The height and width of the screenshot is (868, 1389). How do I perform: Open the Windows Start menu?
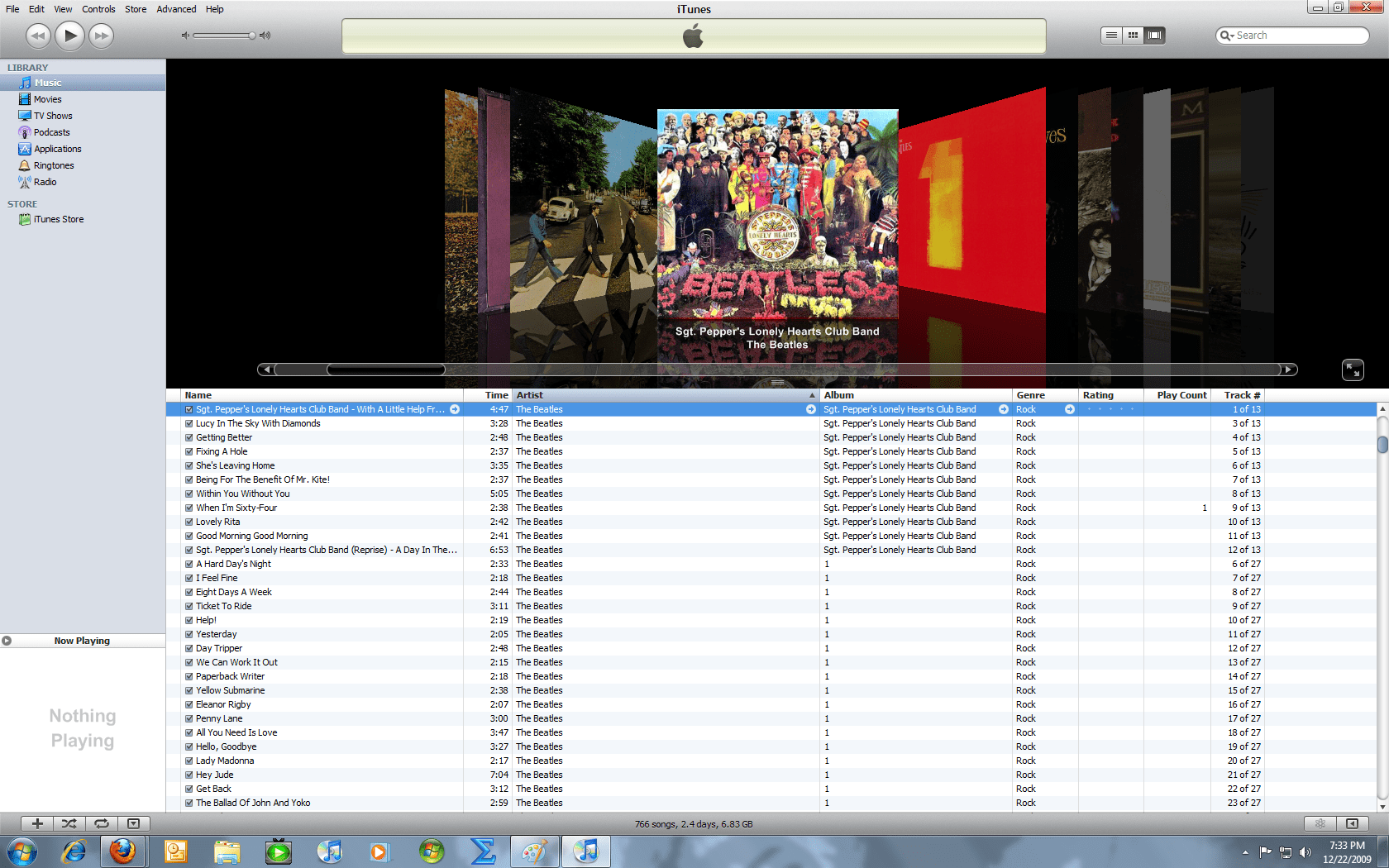tap(22, 851)
